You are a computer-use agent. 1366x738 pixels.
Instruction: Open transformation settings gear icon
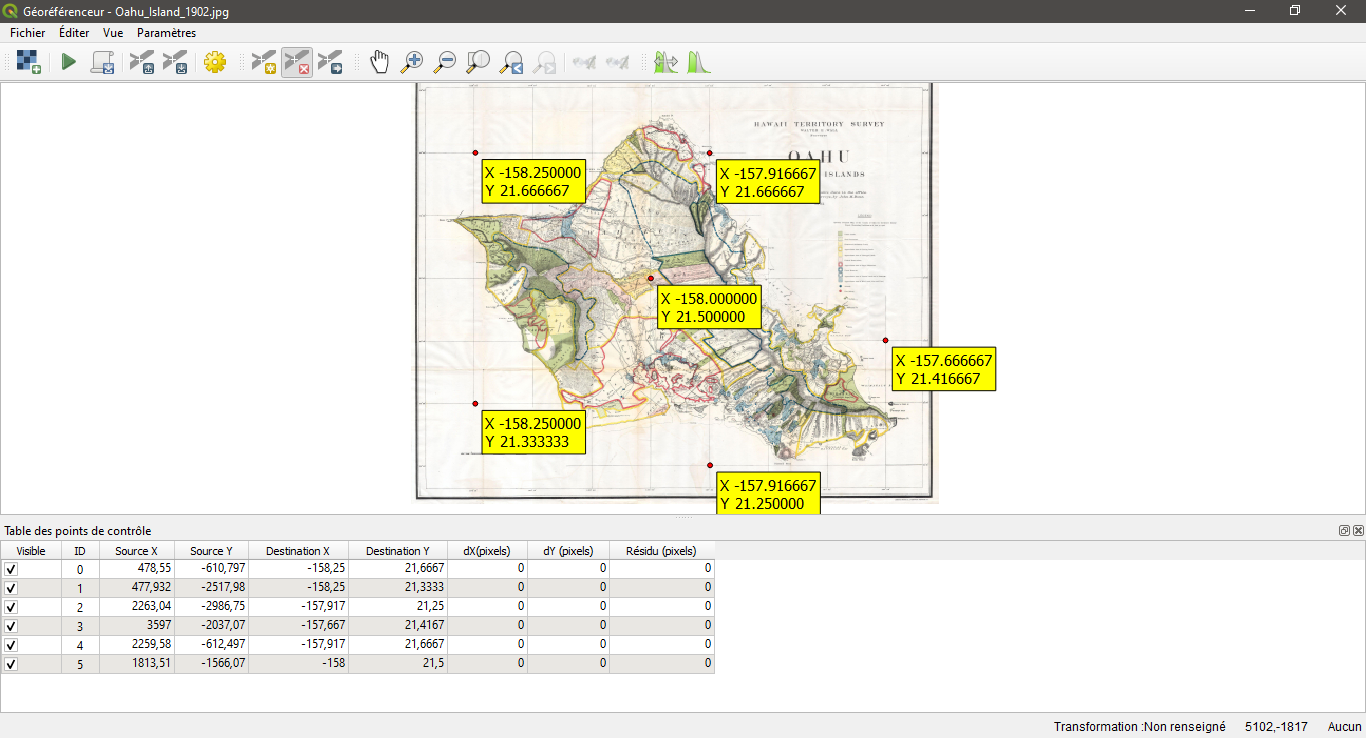click(x=214, y=62)
